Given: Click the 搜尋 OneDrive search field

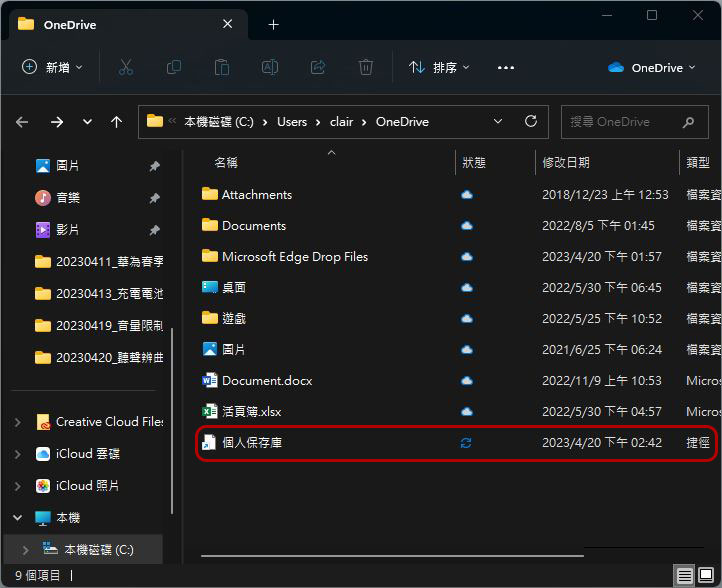Looking at the screenshot, I should (x=634, y=122).
